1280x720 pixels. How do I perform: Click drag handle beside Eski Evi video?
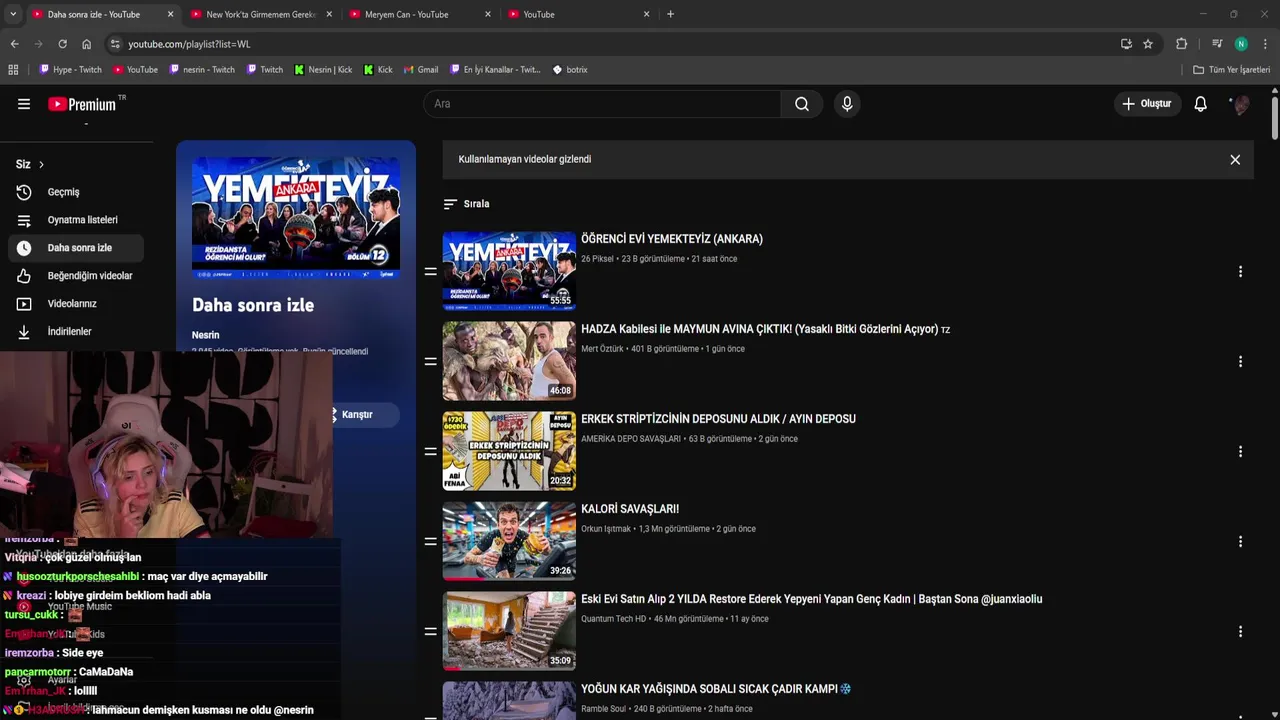point(430,631)
